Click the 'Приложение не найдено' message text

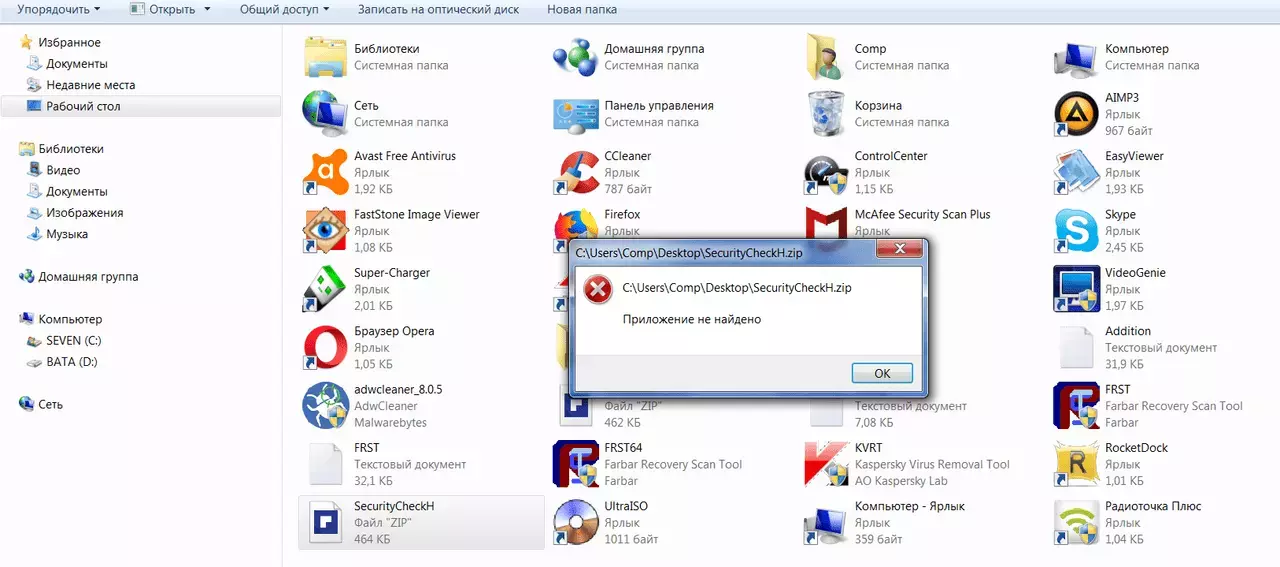[x=692, y=320]
